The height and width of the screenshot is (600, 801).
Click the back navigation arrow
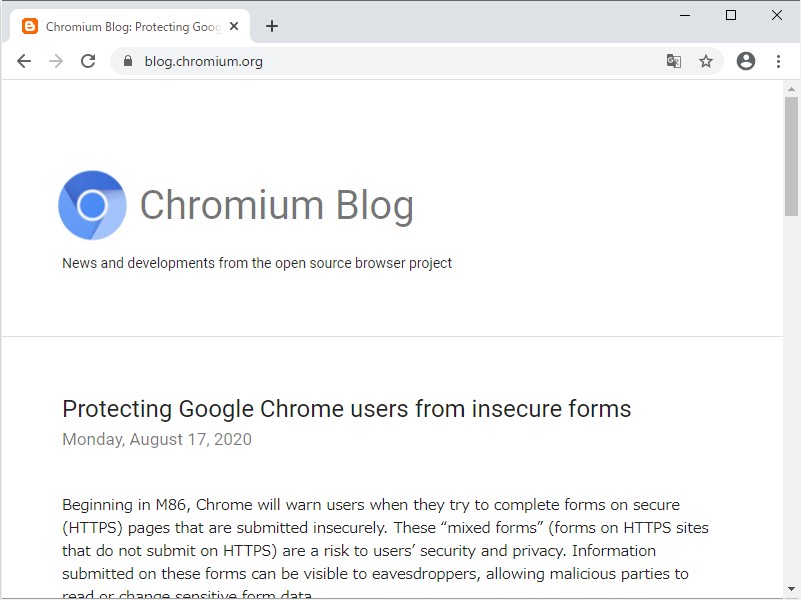[x=24, y=61]
